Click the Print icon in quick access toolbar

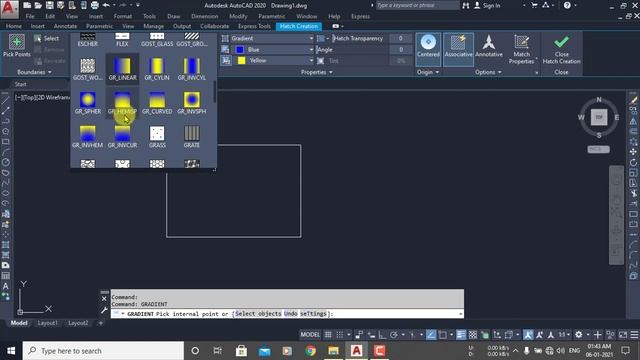(95, 5)
